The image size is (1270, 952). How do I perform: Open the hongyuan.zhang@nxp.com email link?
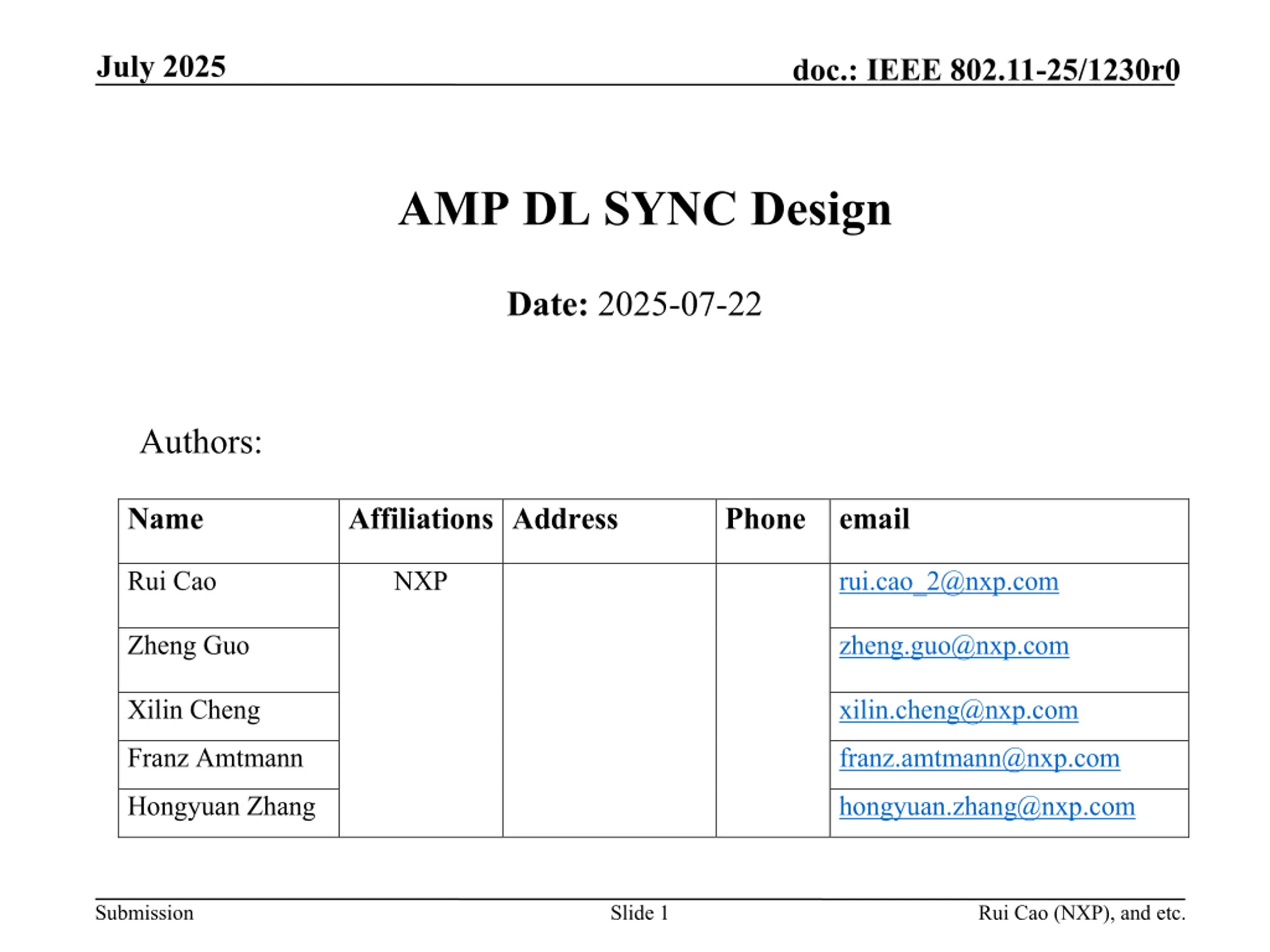click(987, 807)
